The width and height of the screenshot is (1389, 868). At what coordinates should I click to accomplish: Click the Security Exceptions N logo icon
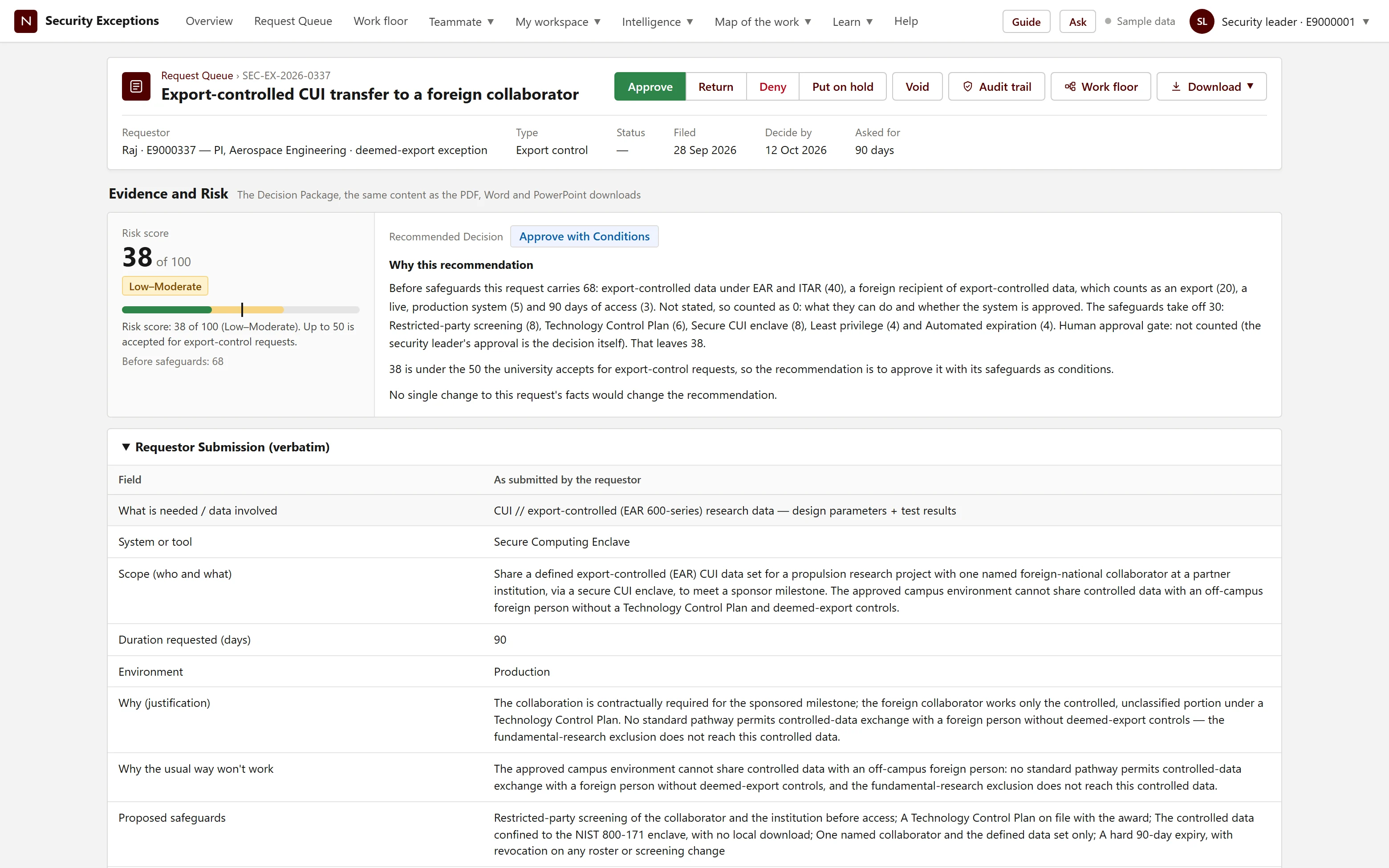(26, 21)
